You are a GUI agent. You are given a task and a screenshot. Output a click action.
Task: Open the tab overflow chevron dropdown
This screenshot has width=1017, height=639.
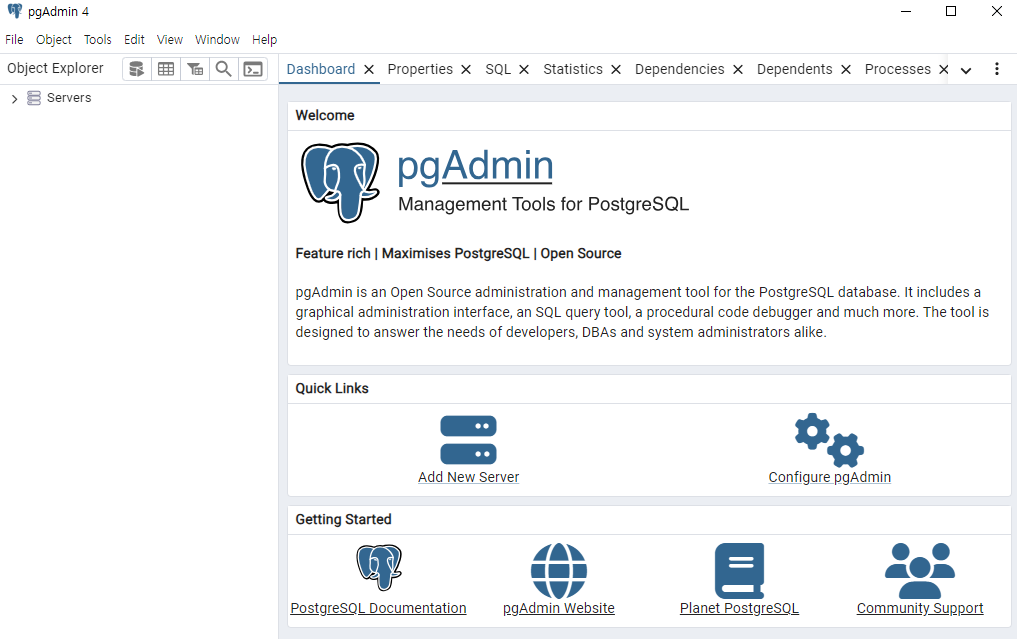point(966,71)
